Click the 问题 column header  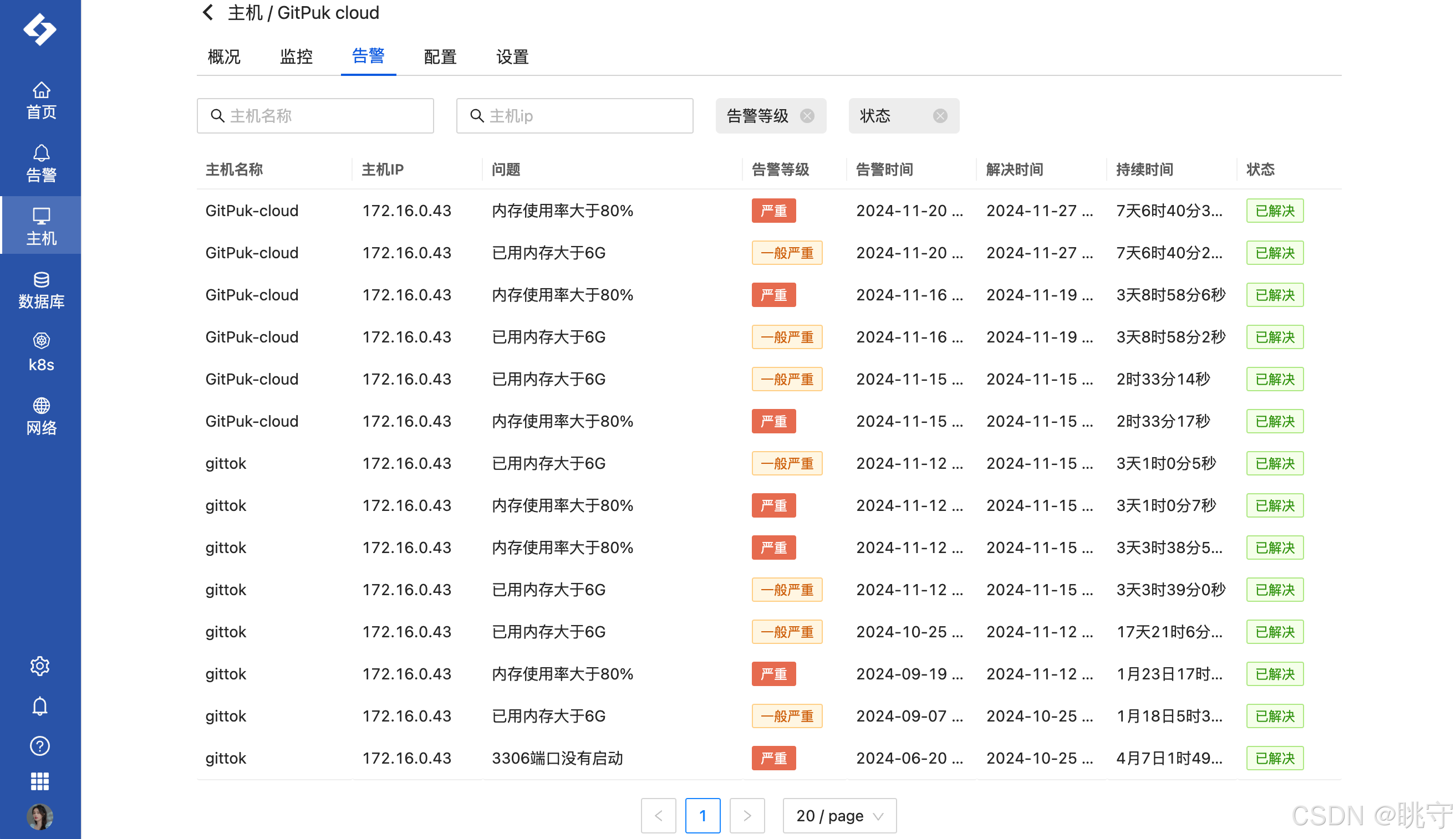[506, 169]
